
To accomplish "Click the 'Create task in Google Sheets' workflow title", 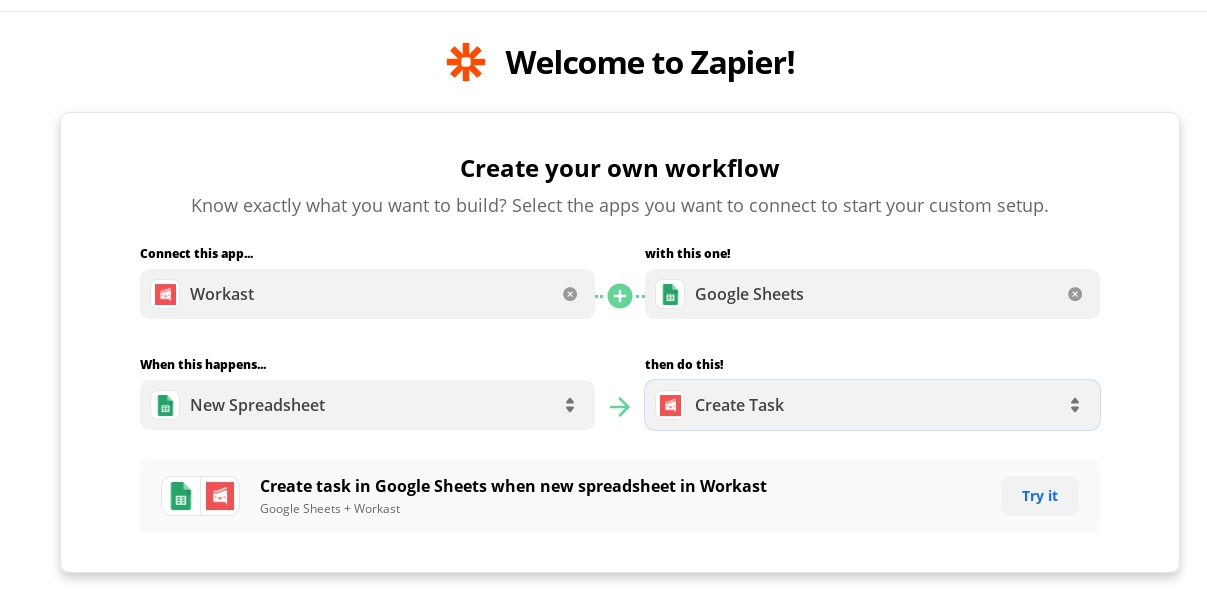I will 513,486.
